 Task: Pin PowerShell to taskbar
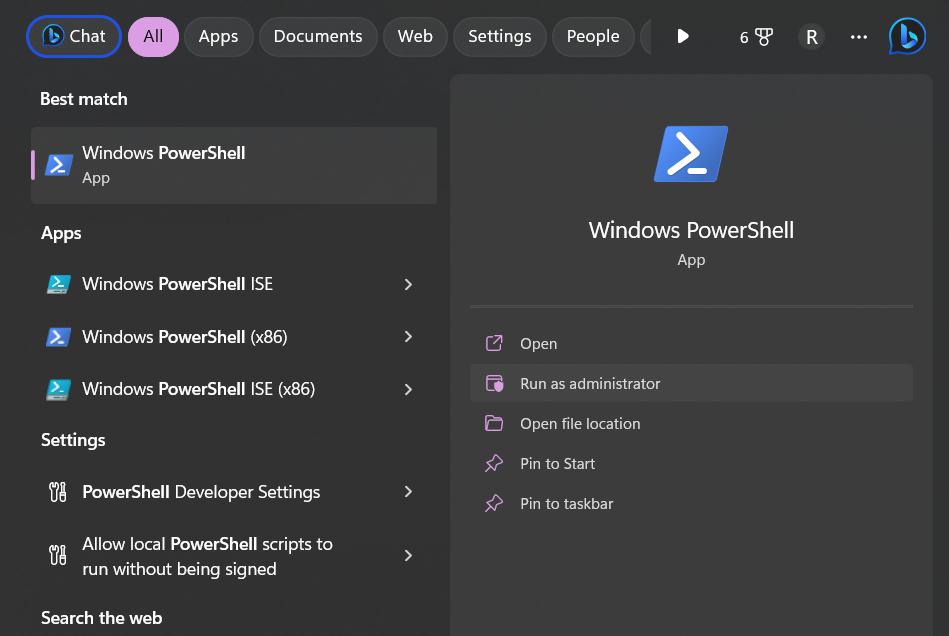[566, 504]
